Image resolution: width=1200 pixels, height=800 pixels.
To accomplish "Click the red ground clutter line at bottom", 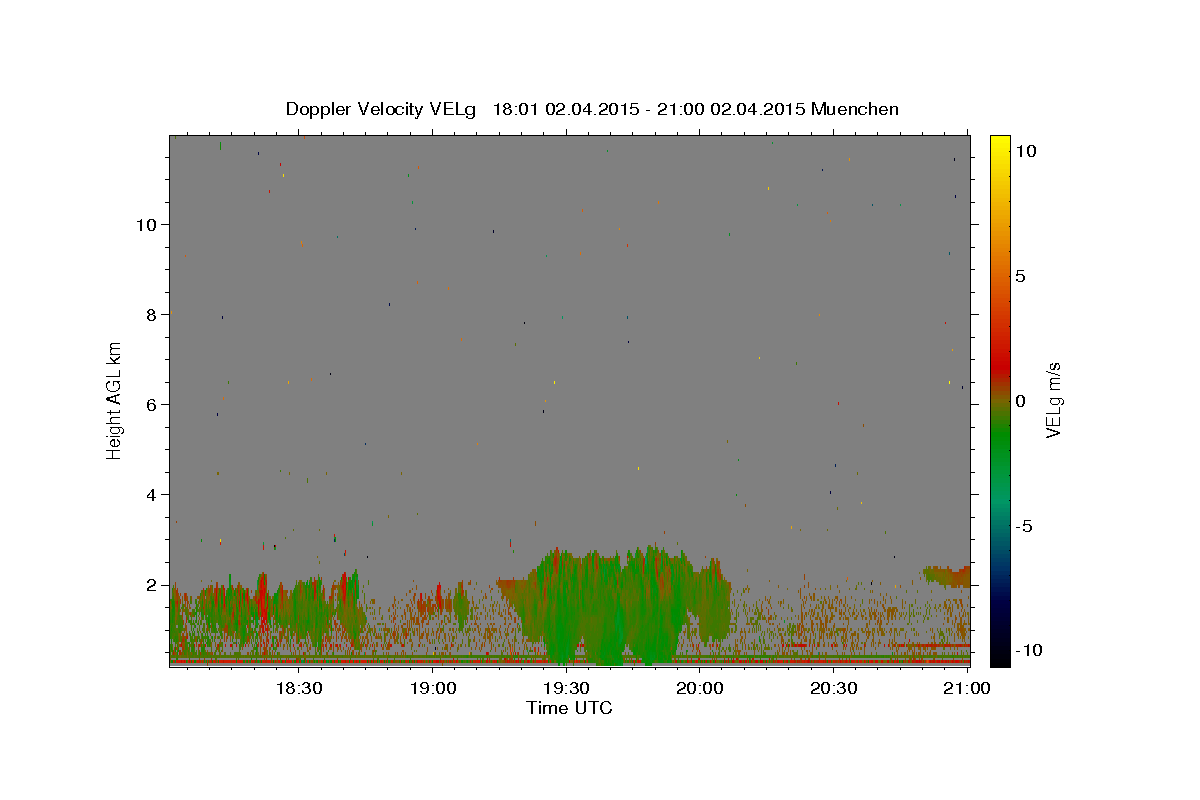I will (569, 662).
